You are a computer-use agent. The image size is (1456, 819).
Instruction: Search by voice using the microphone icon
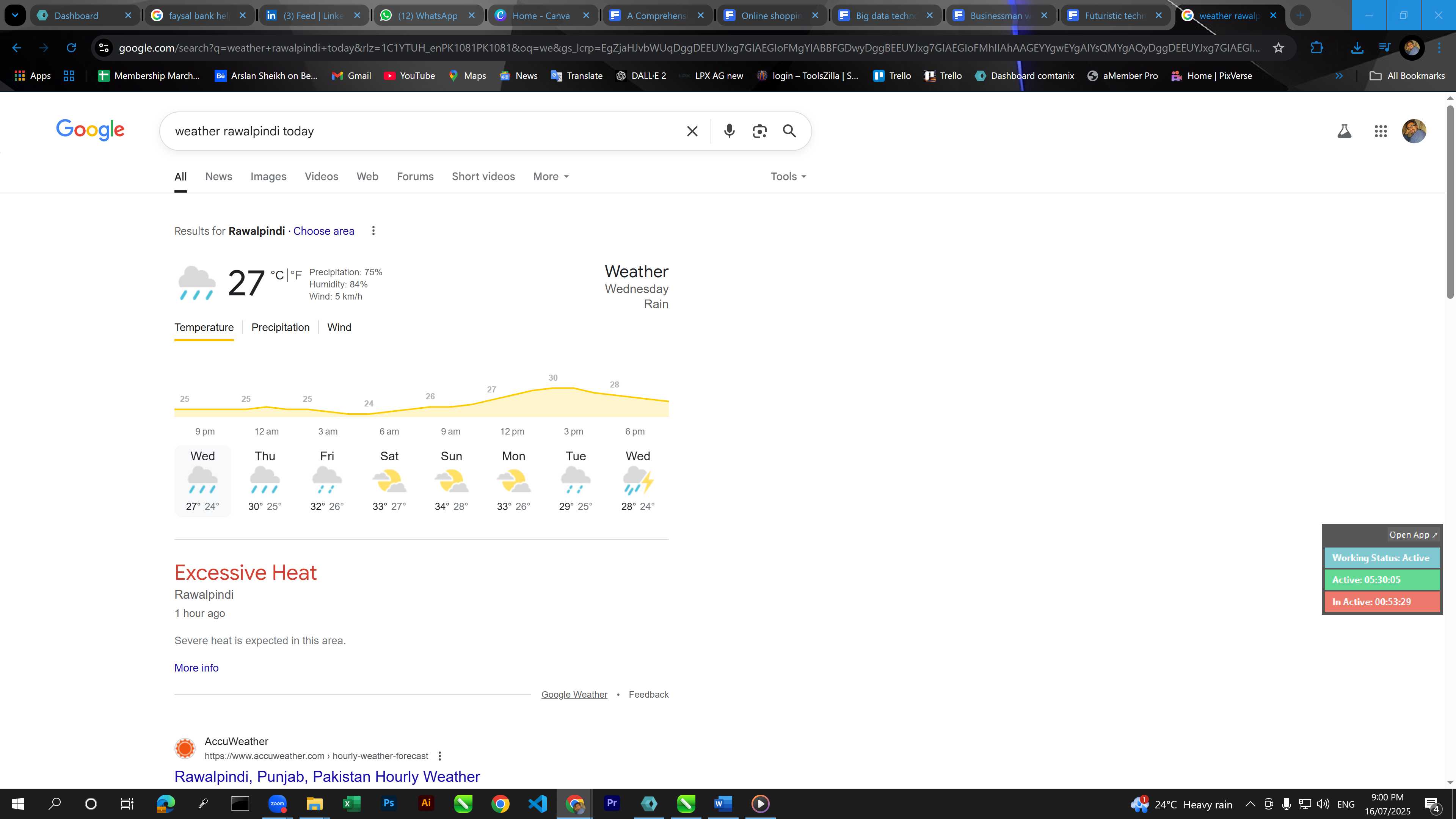click(729, 131)
